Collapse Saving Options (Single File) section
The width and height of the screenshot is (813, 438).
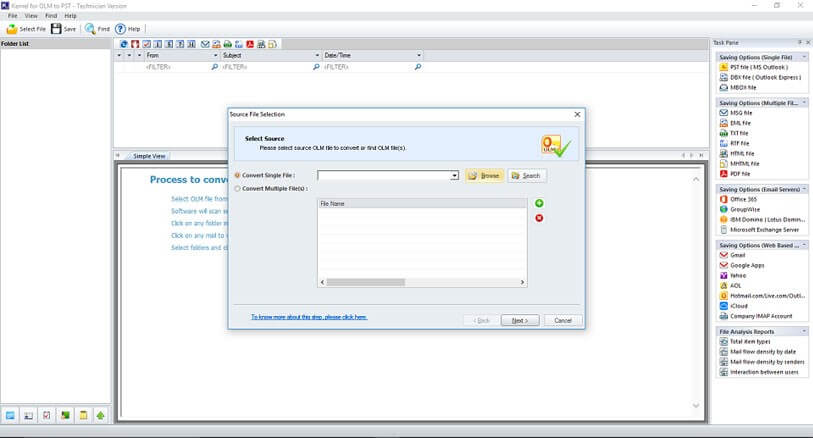tap(804, 57)
